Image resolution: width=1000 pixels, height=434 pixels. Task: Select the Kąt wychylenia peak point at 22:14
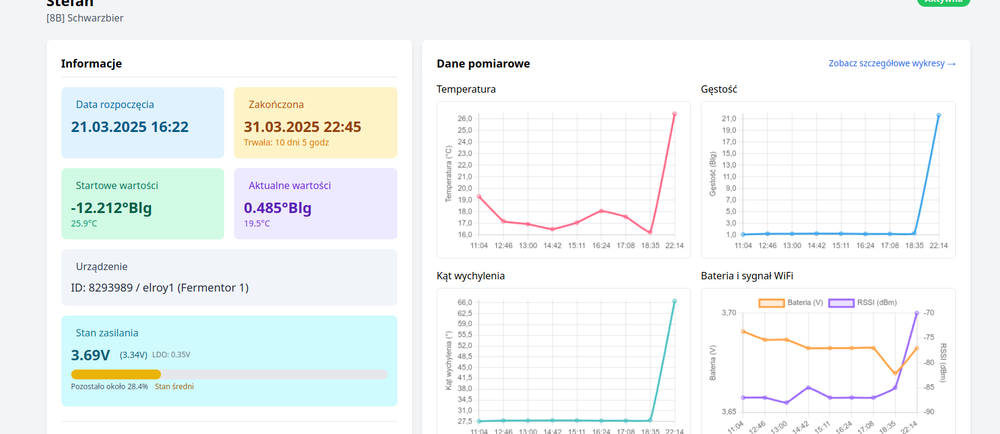[x=674, y=301]
